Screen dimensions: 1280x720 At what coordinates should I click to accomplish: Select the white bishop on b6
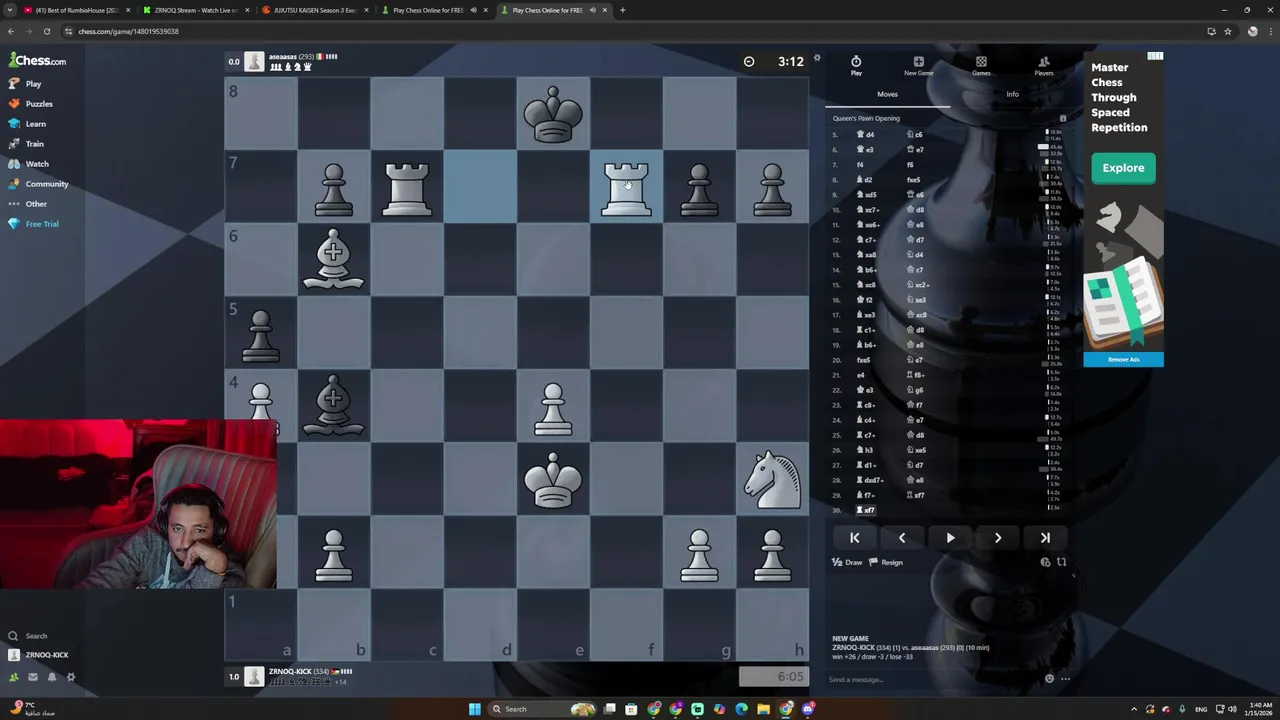point(334,260)
